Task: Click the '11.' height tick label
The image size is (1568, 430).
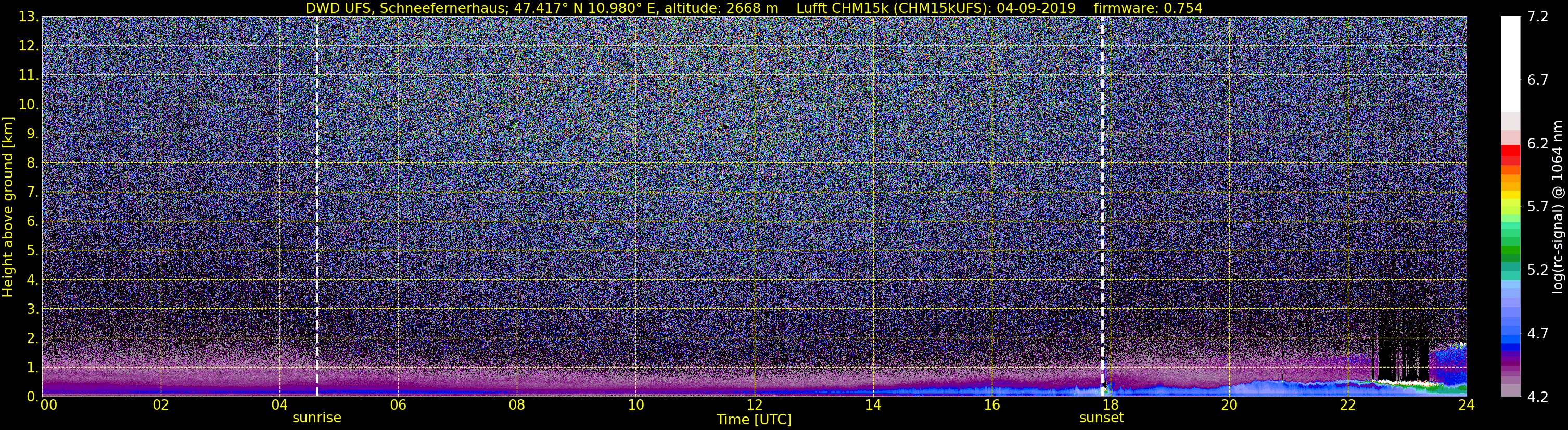Action: coord(29,75)
